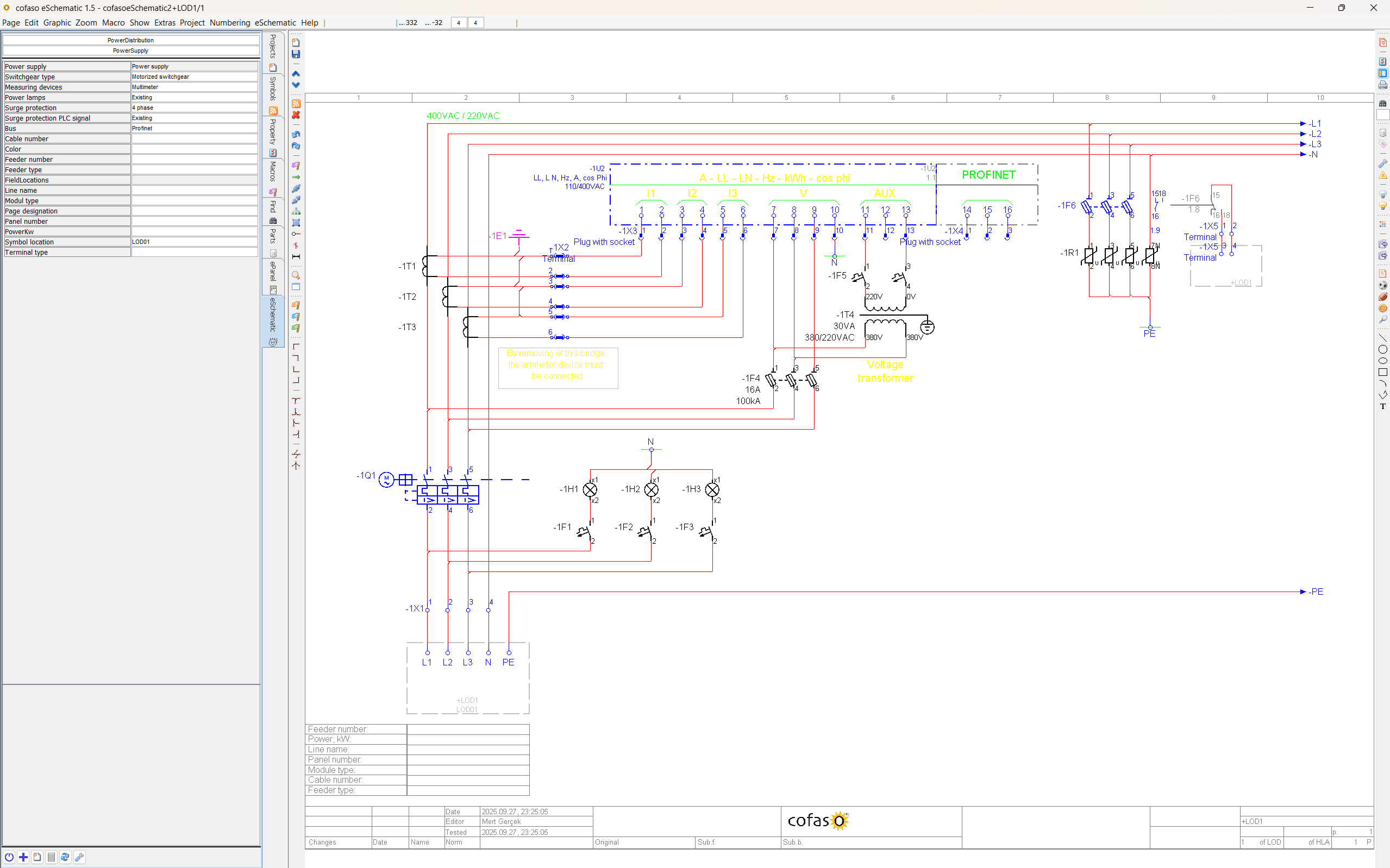Switch to the Symbols side tab
The image size is (1390, 868).
tap(273, 88)
